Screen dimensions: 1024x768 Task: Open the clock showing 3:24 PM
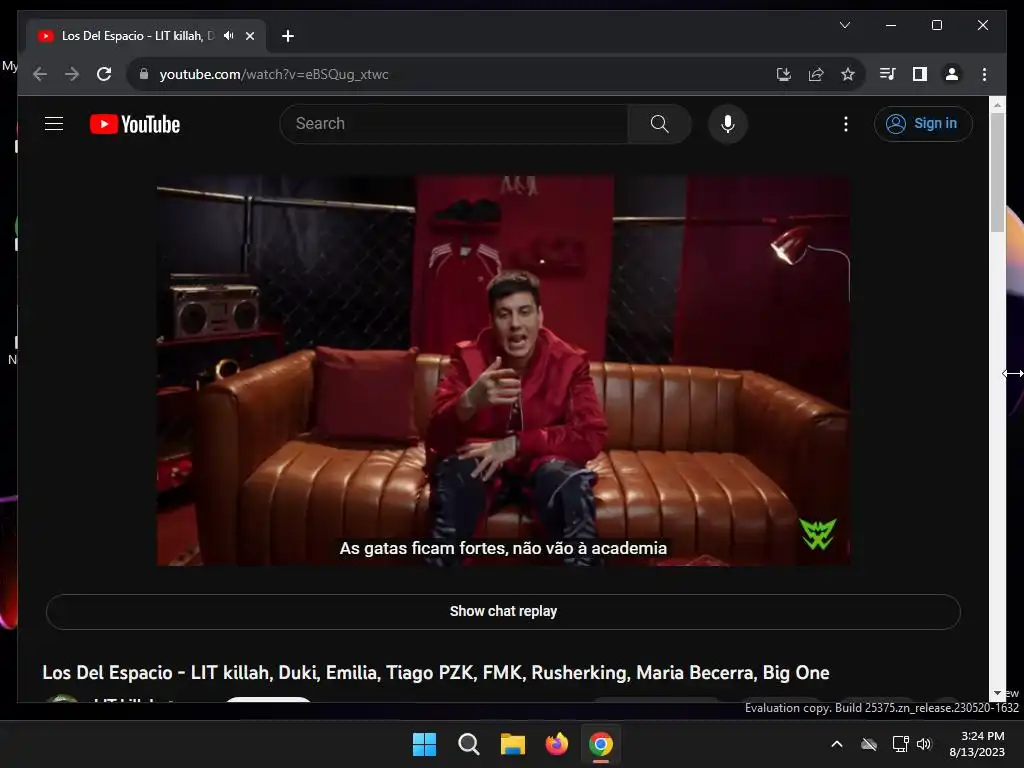click(977, 744)
